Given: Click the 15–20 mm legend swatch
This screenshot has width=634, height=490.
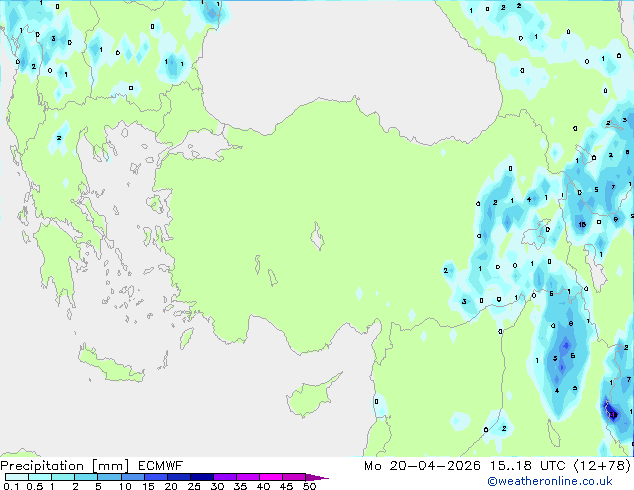Looking at the screenshot, I should pos(155,477).
